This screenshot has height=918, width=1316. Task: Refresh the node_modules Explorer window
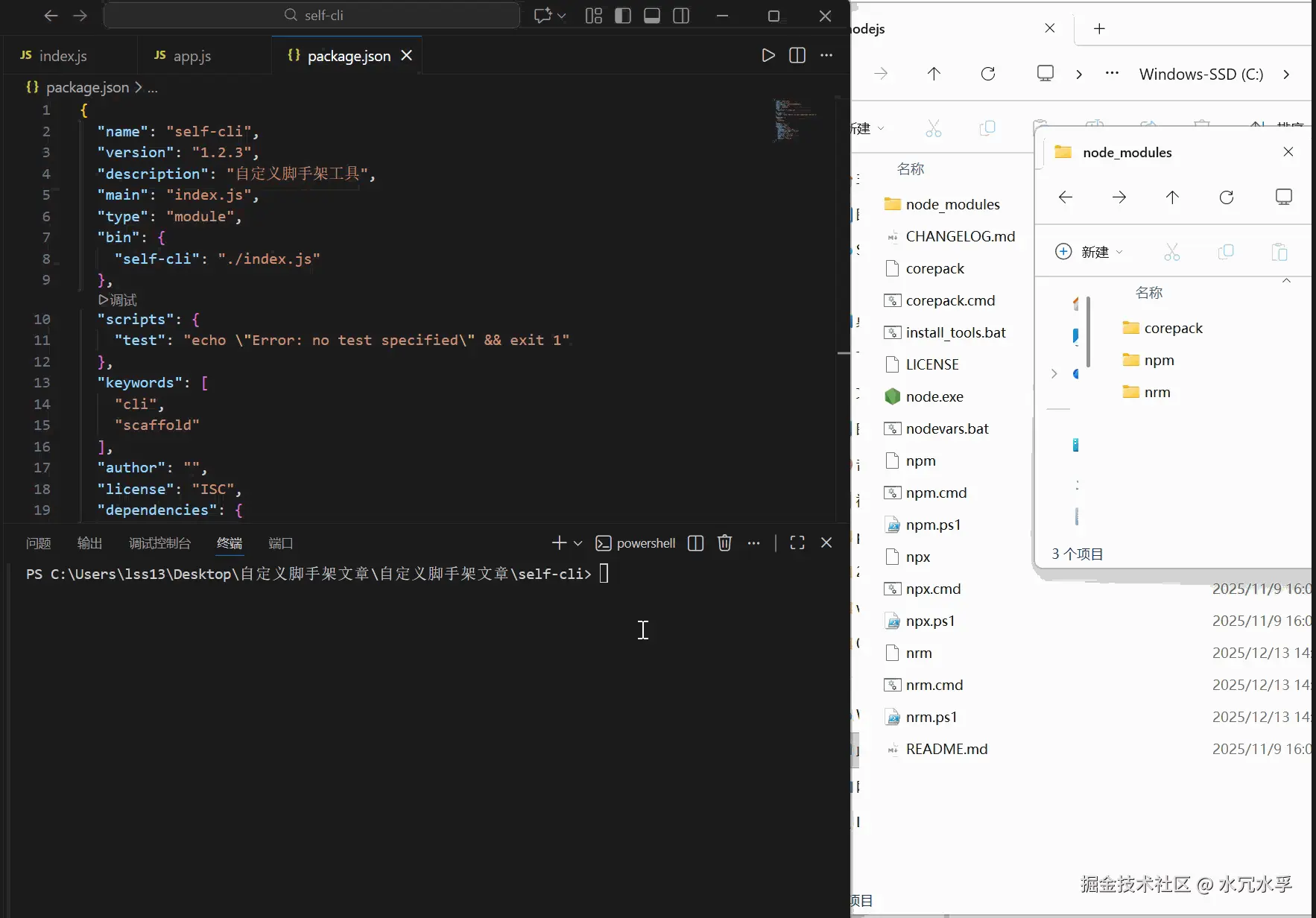pyautogui.click(x=1226, y=197)
